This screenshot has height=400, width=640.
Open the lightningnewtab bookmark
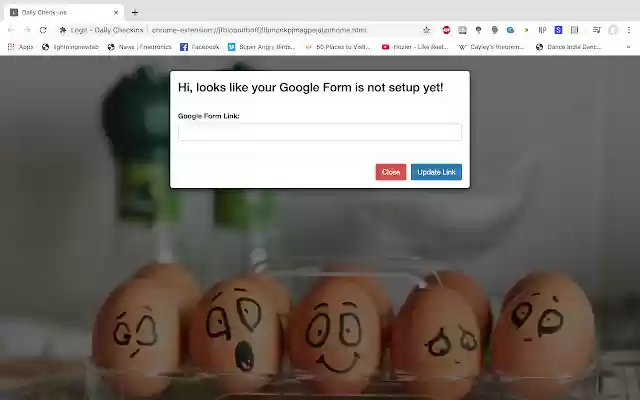71,47
